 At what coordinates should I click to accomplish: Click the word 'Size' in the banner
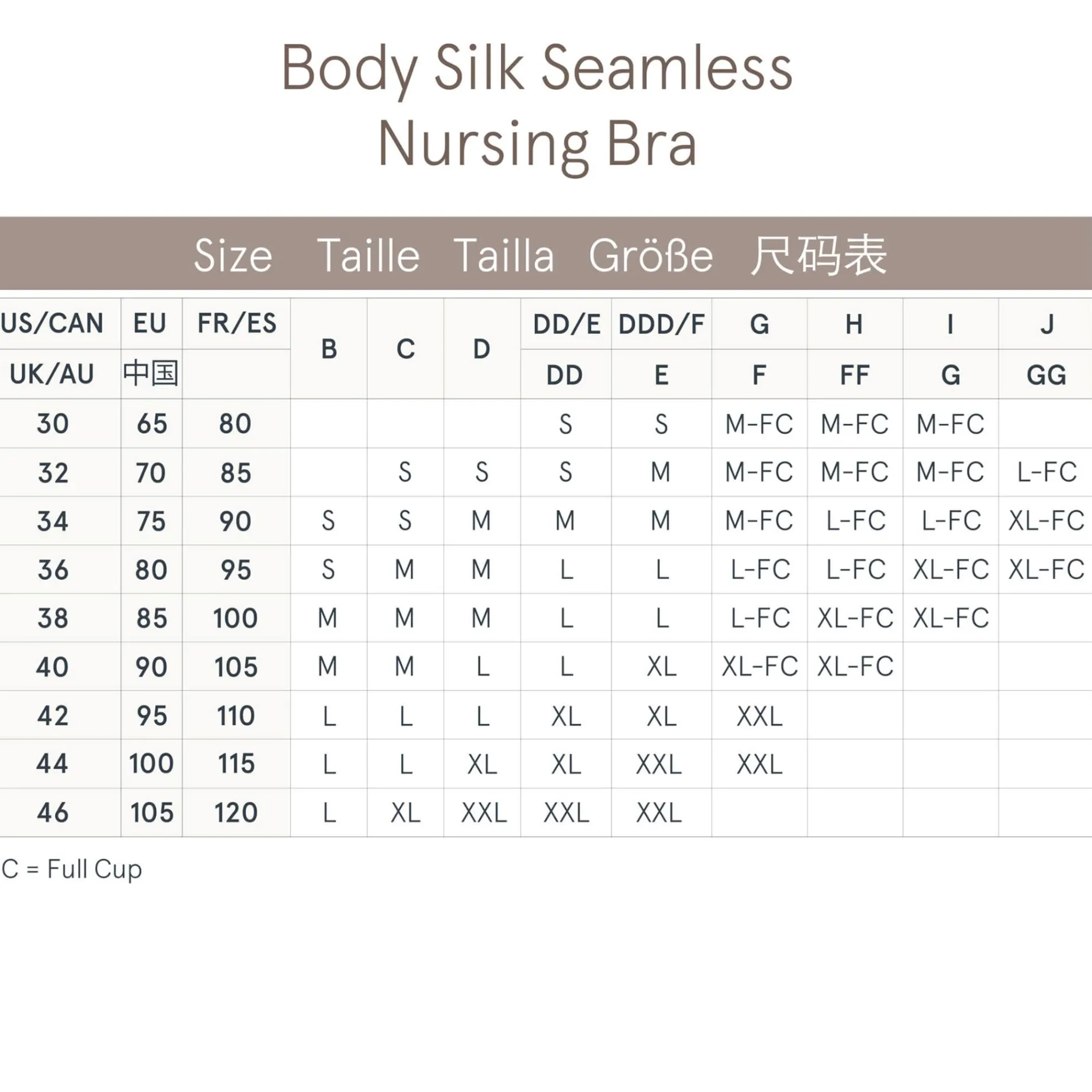(x=233, y=256)
